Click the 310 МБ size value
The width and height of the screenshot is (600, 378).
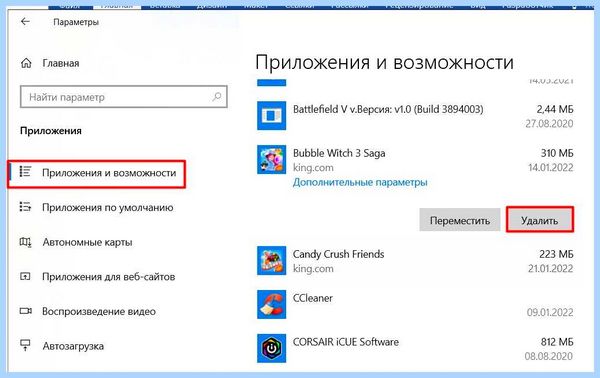click(x=557, y=153)
